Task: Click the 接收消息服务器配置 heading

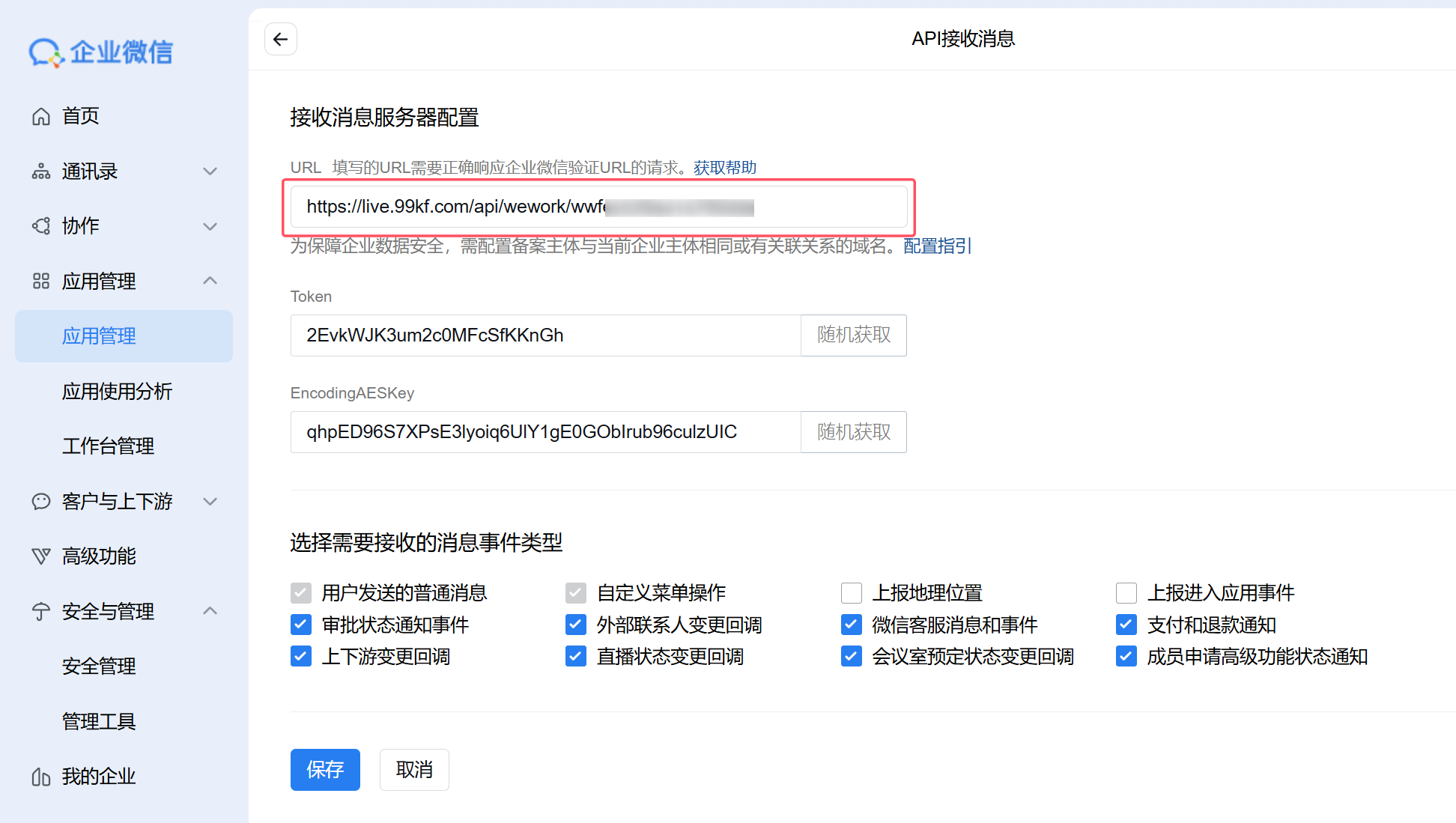Action: pyautogui.click(x=385, y=118)
